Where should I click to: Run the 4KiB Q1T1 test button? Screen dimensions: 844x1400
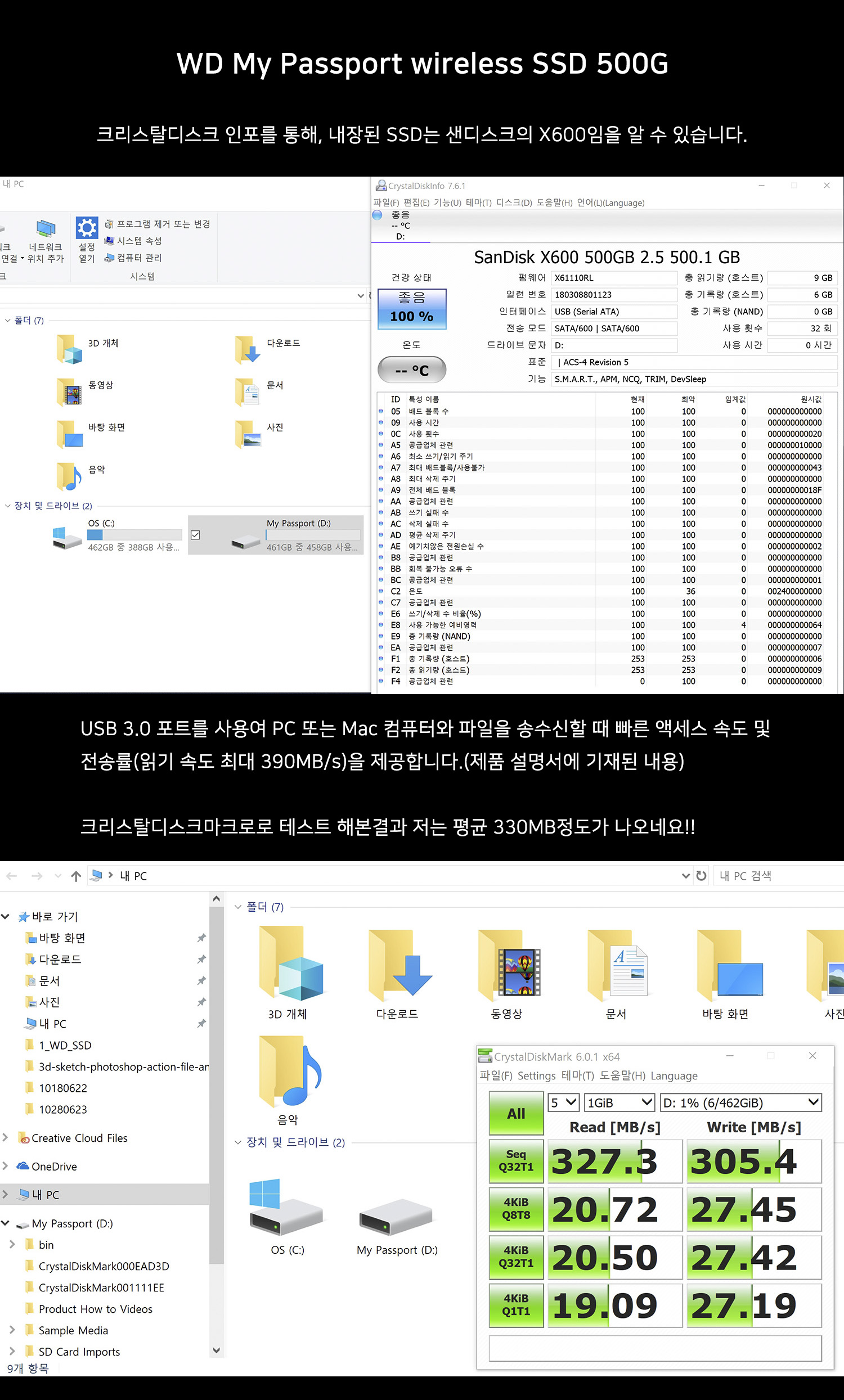[515, 1305]
